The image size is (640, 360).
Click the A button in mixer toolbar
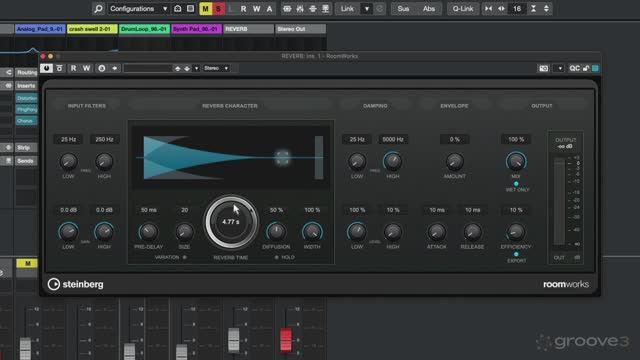[x=269, y=9]
